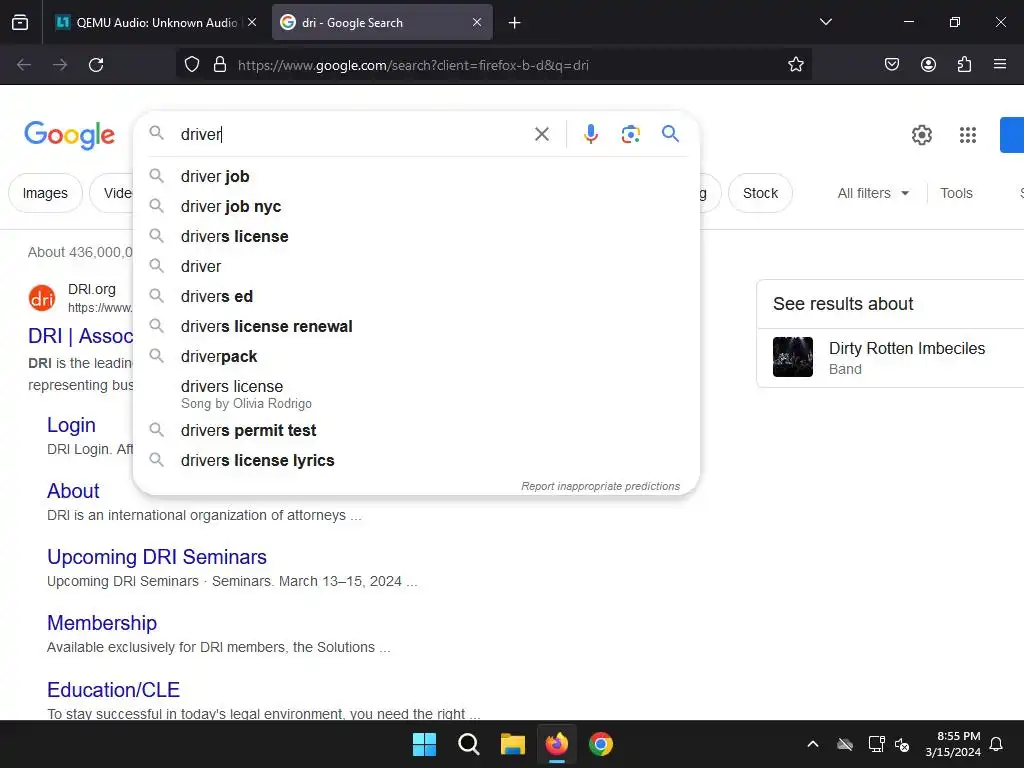The height and width of the screenshot is (768, 1024).
Task: Open the Education/CLE sitelink
Action: [x=114, y=690]
